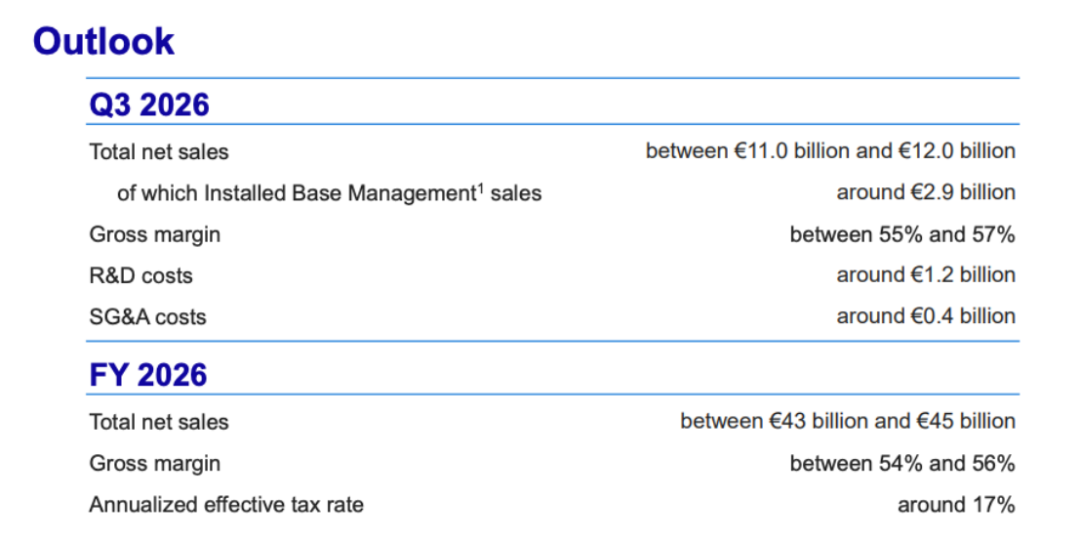Click the around €1.2 billion value

926,275
